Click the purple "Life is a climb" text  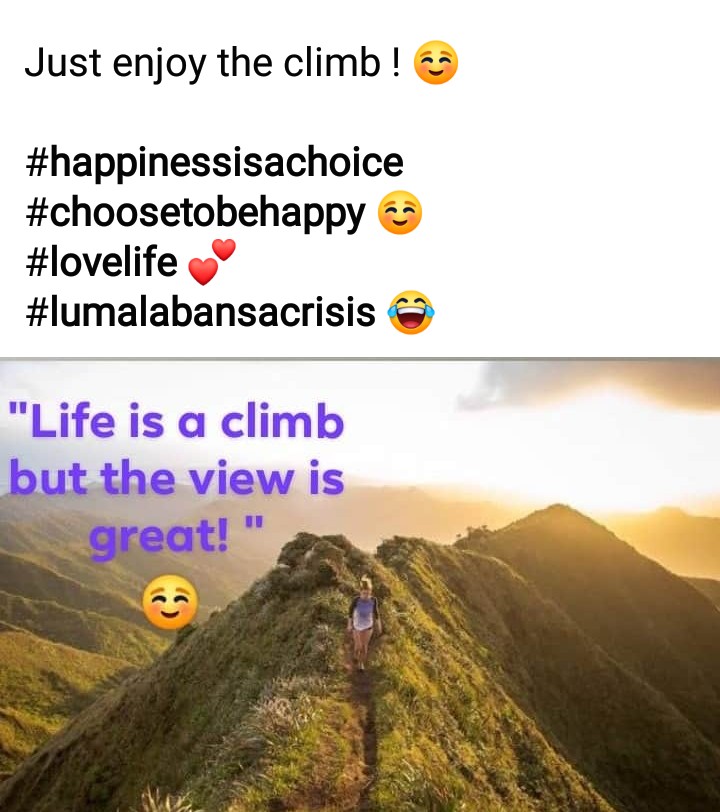[177, 422]
